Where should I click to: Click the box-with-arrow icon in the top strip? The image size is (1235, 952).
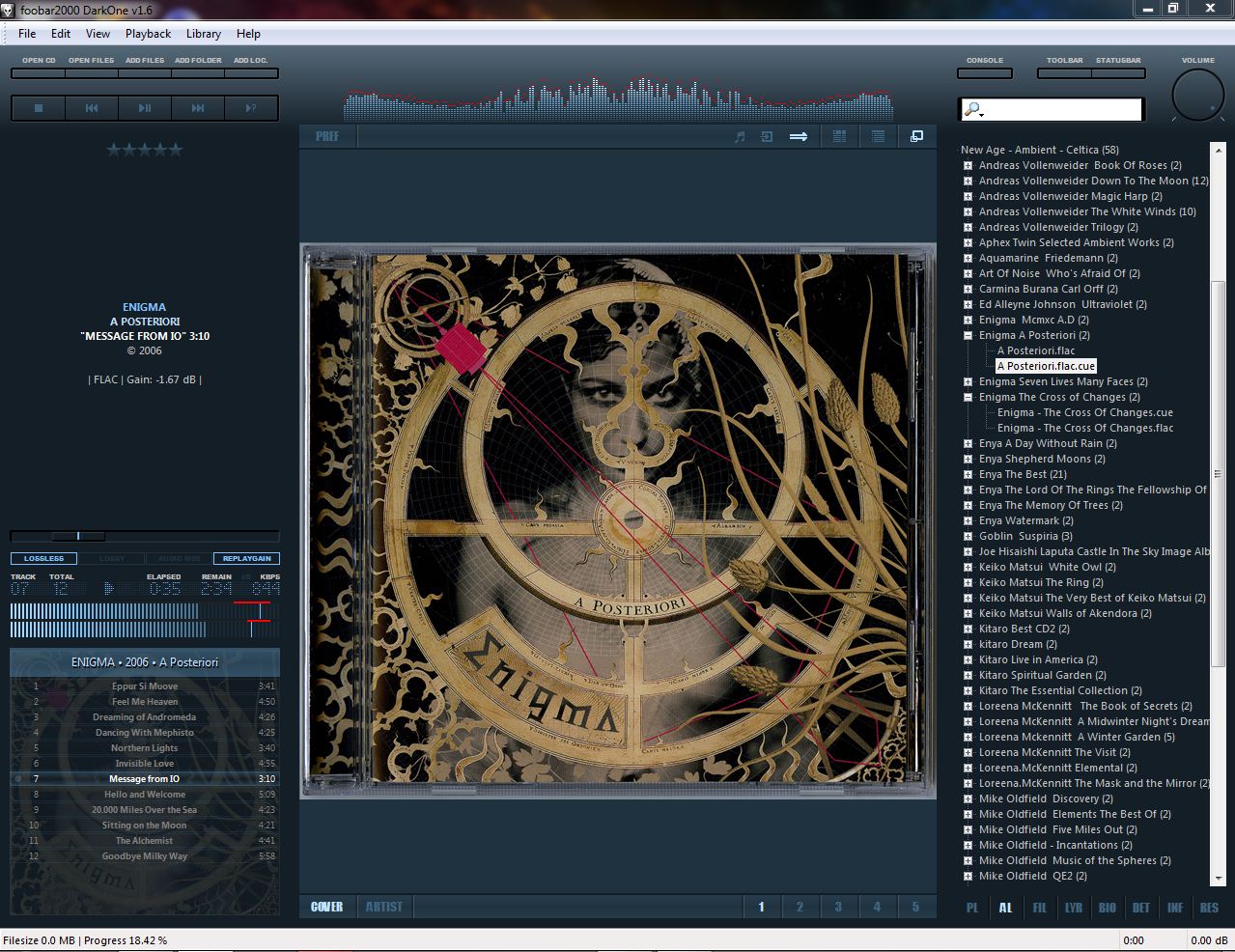(767, 136)
